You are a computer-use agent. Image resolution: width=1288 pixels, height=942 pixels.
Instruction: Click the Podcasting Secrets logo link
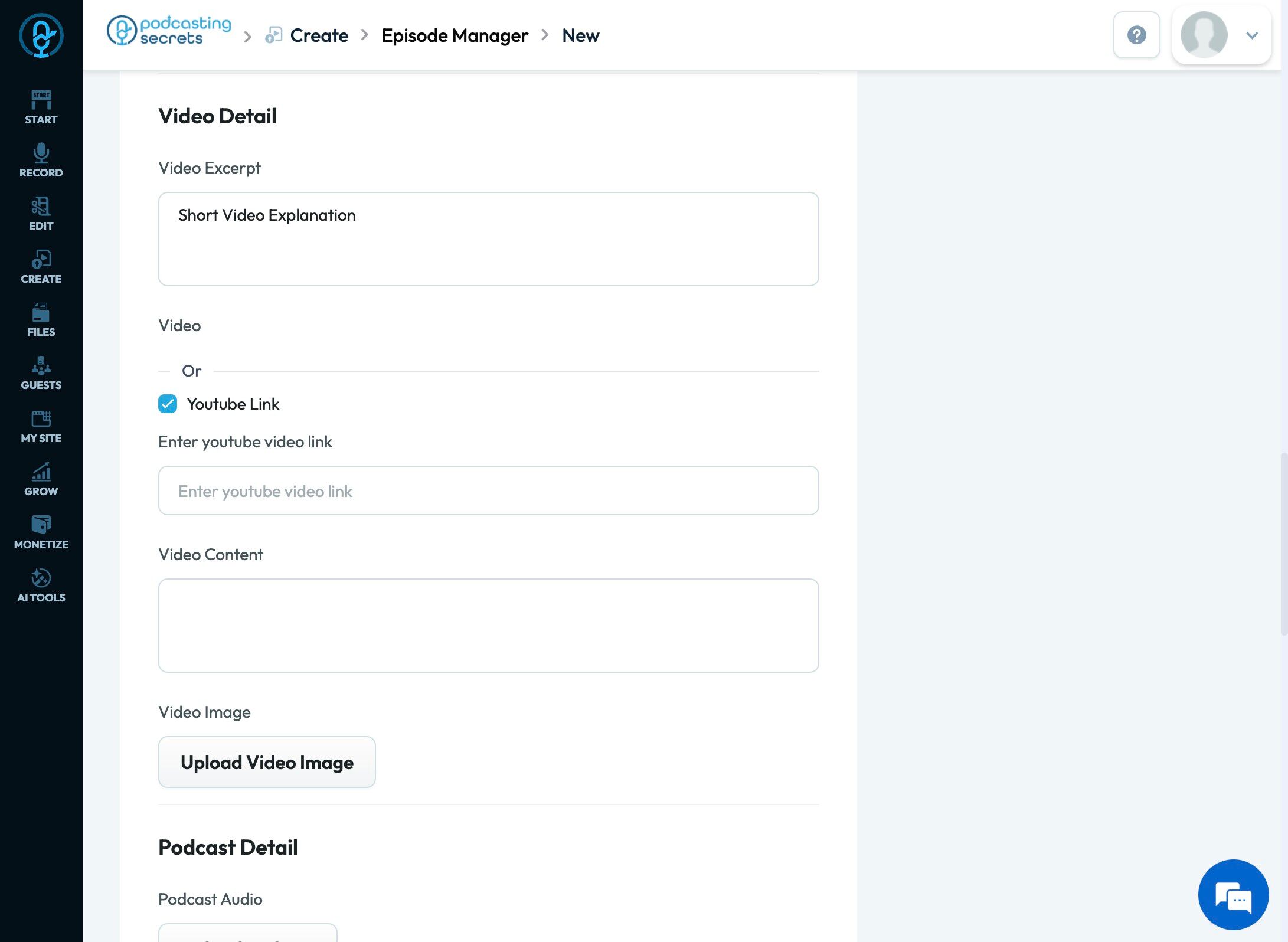169,31
